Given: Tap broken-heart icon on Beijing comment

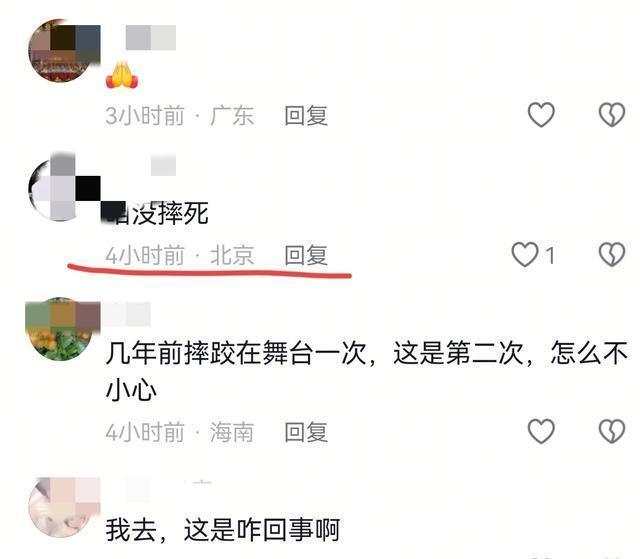Looking at the screenshot, I should click(x=611, y=255).
